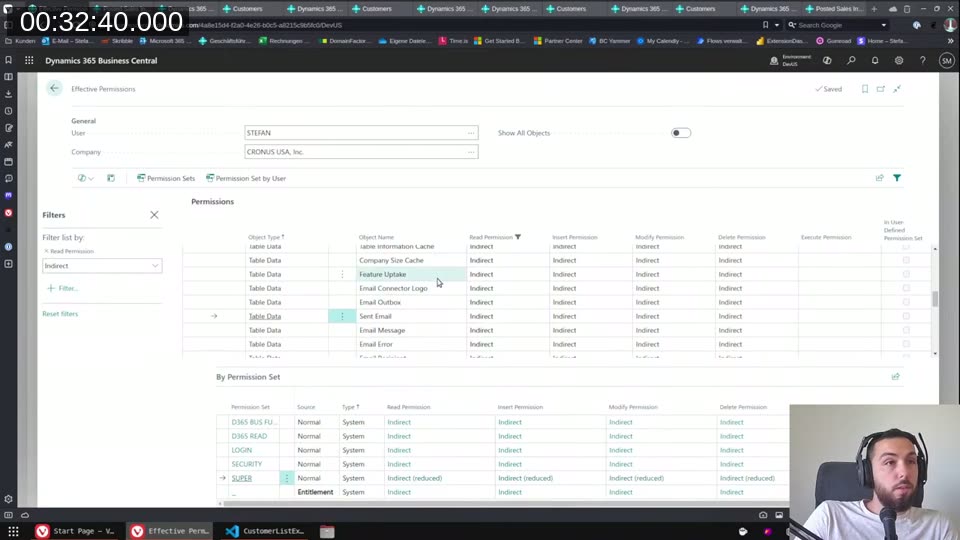Image resolution: width=960 pixels, height=540 pixels.
Task: Check user-defined box for Feature Uptake
Action: [x=906, y=274]
